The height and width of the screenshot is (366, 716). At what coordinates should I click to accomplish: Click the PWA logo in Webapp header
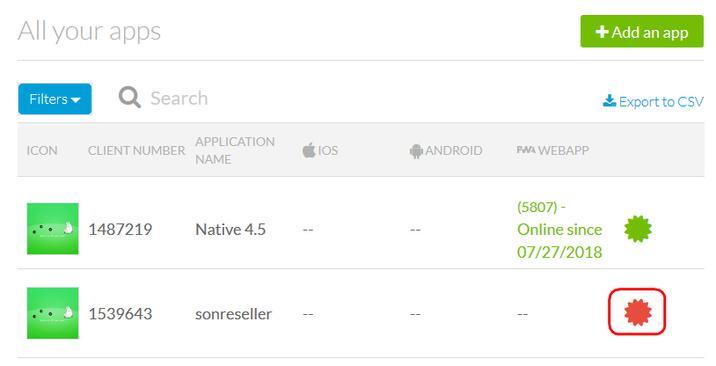click(x=526, y=150)
